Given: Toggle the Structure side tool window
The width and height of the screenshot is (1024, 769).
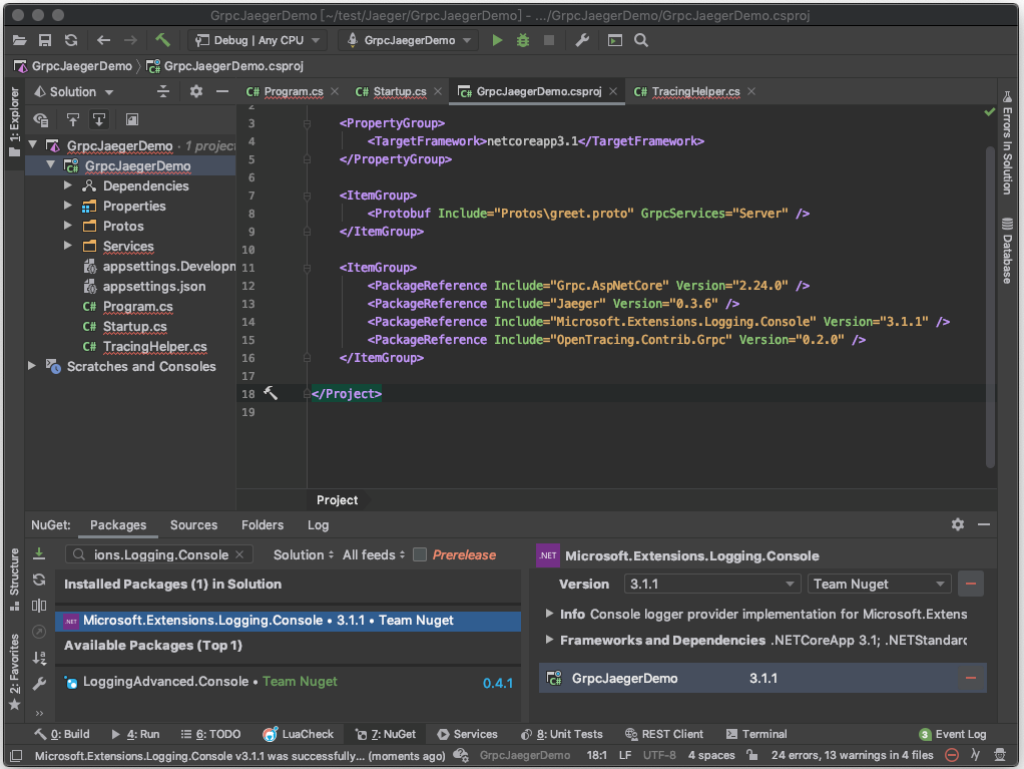Looking at the screenshot, I should (14, 580).
